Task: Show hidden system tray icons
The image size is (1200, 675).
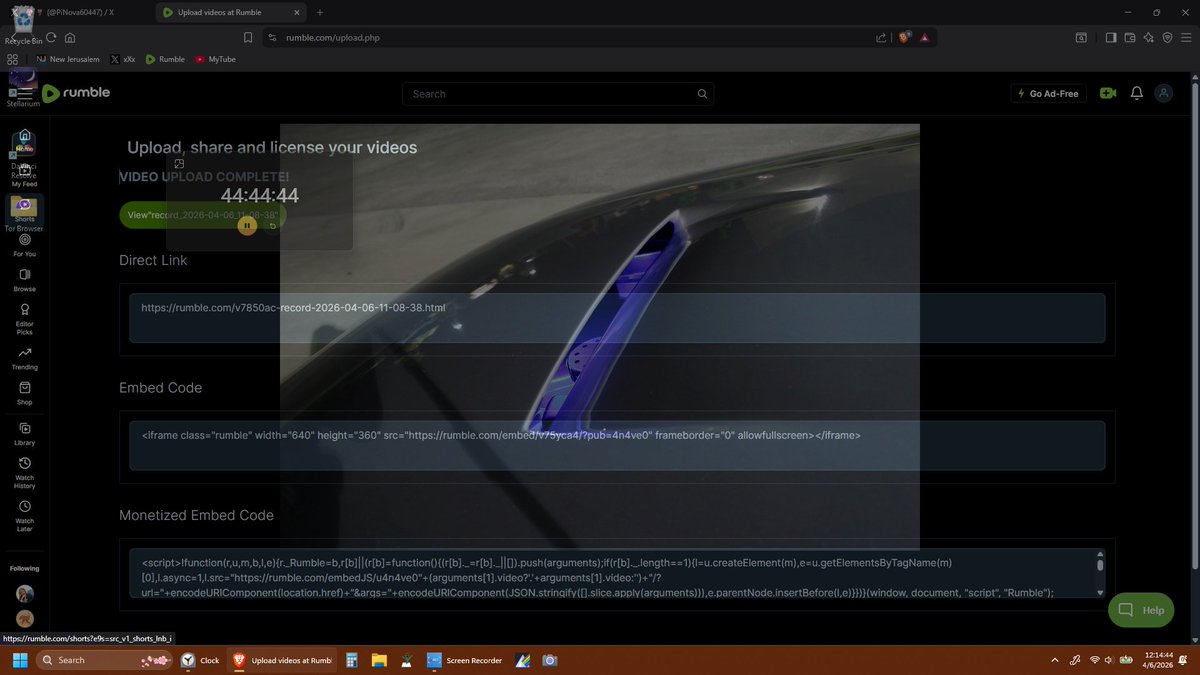Action: [x=1055, y=660]
